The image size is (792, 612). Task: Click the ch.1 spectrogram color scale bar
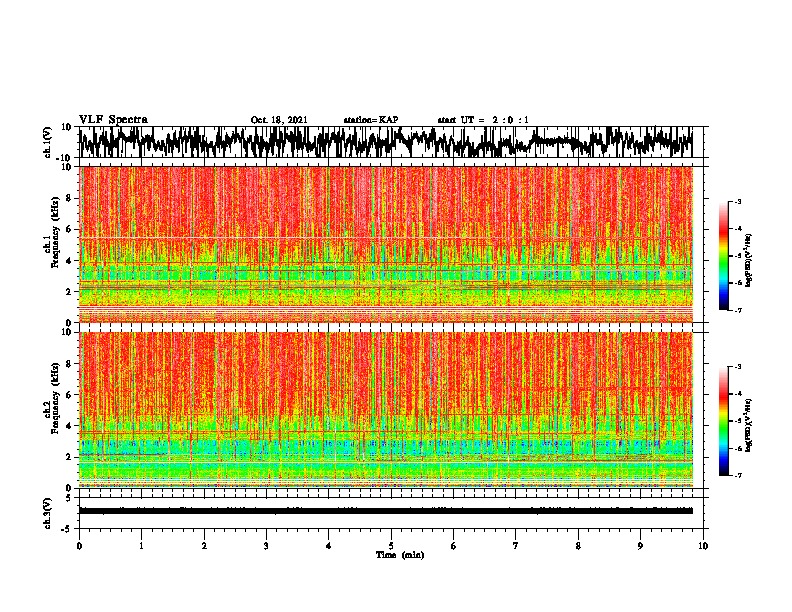click(x=723, y=256)
